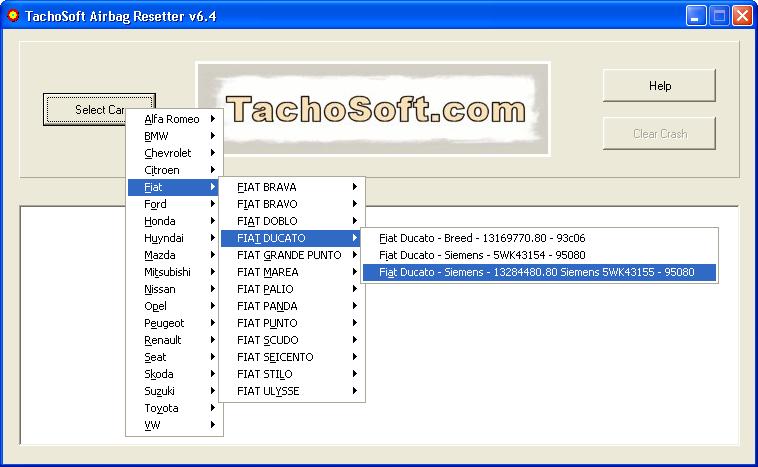Choose FIAT BRAVO model entry
758x467 pixels.
pos(292,204)
